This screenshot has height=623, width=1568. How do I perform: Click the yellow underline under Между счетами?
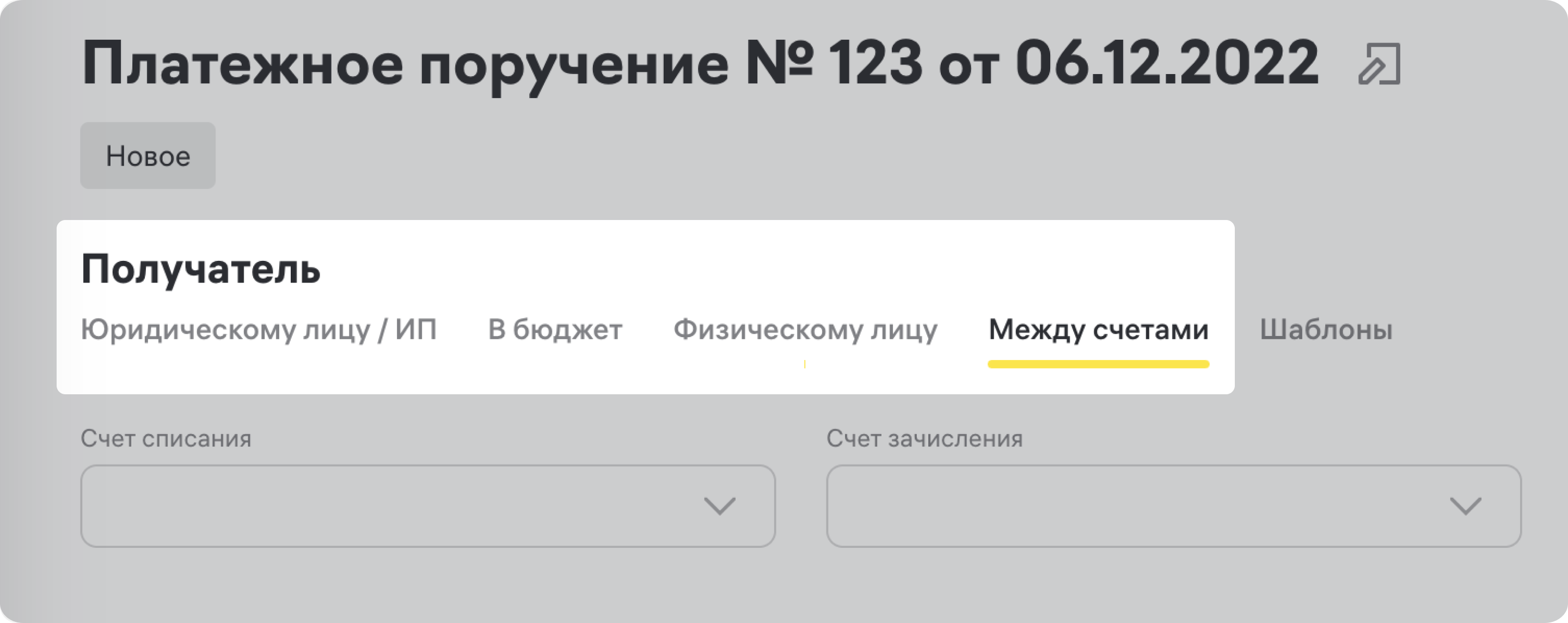pyautogui.click(x=1098, y=364)
